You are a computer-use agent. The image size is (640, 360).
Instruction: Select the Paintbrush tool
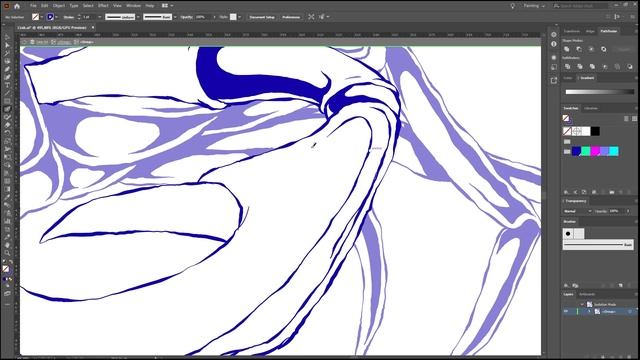pyautogui.click(x=7, y=109)
